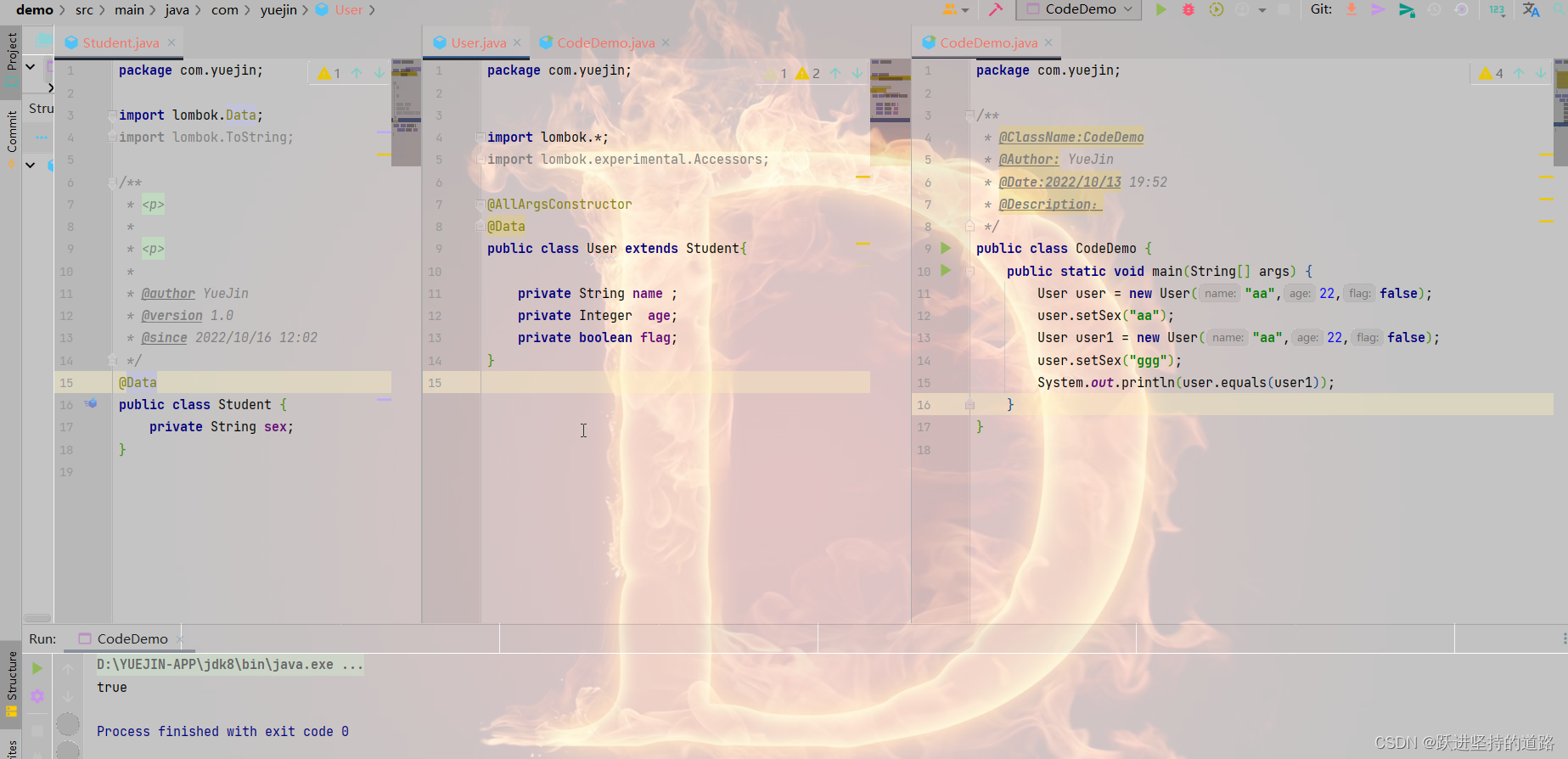The height and width of the screenshot is (759, 1568).
Task: Click Run gutter icon beside class CodeDemo
Action: pyautogui.click(x=946, y=248)
